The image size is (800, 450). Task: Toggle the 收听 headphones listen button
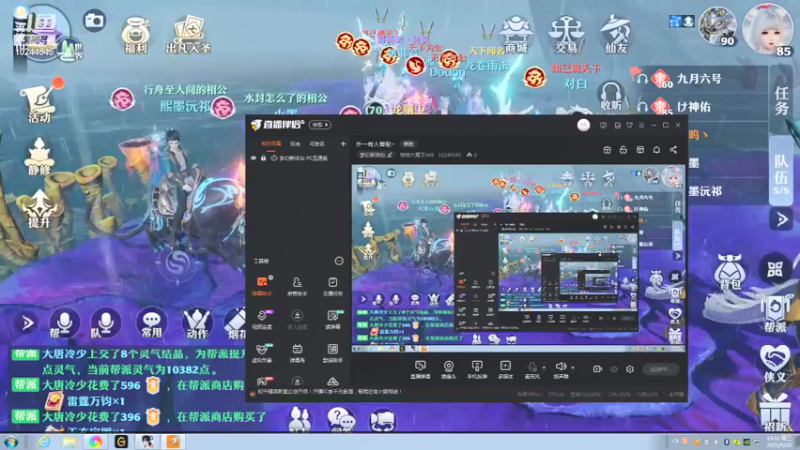point(611,96)
